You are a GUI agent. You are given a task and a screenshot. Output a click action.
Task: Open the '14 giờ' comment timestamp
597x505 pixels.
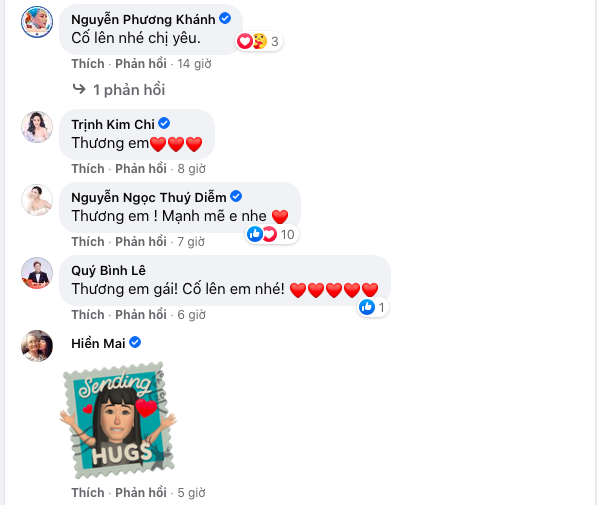[194, 64]
